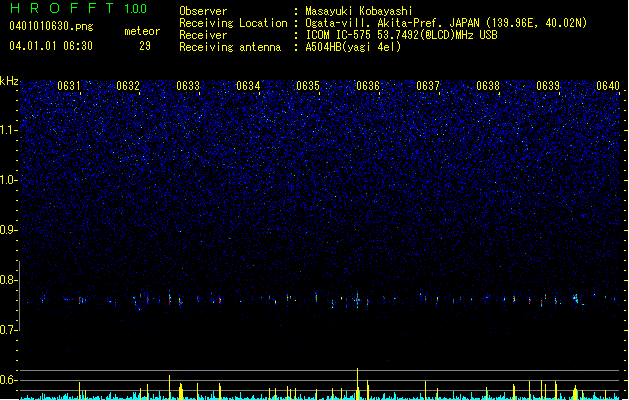
Task: Click the 0639 time marker
Action: point(548,86)
